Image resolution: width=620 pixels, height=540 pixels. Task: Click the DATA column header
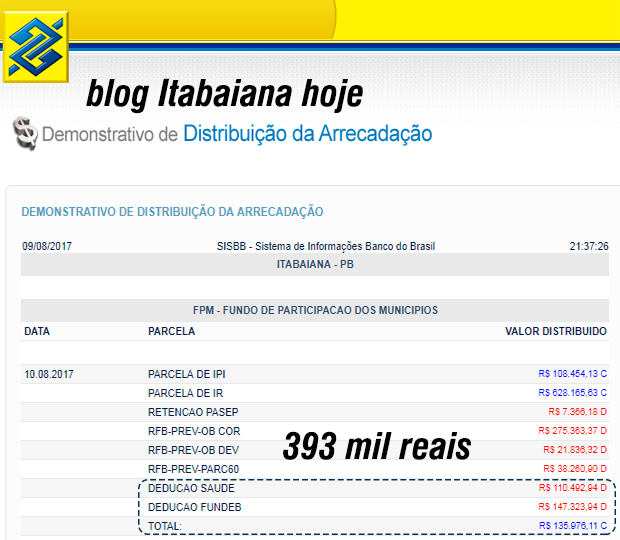37,331
